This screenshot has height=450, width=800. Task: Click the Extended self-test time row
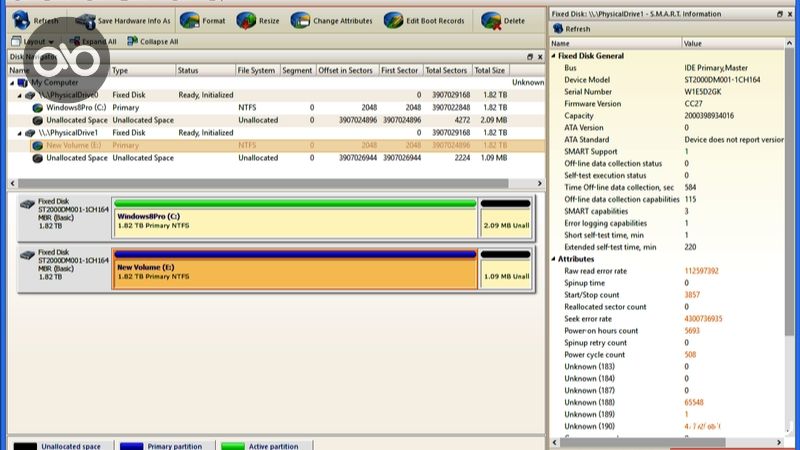tap(667, 247)
